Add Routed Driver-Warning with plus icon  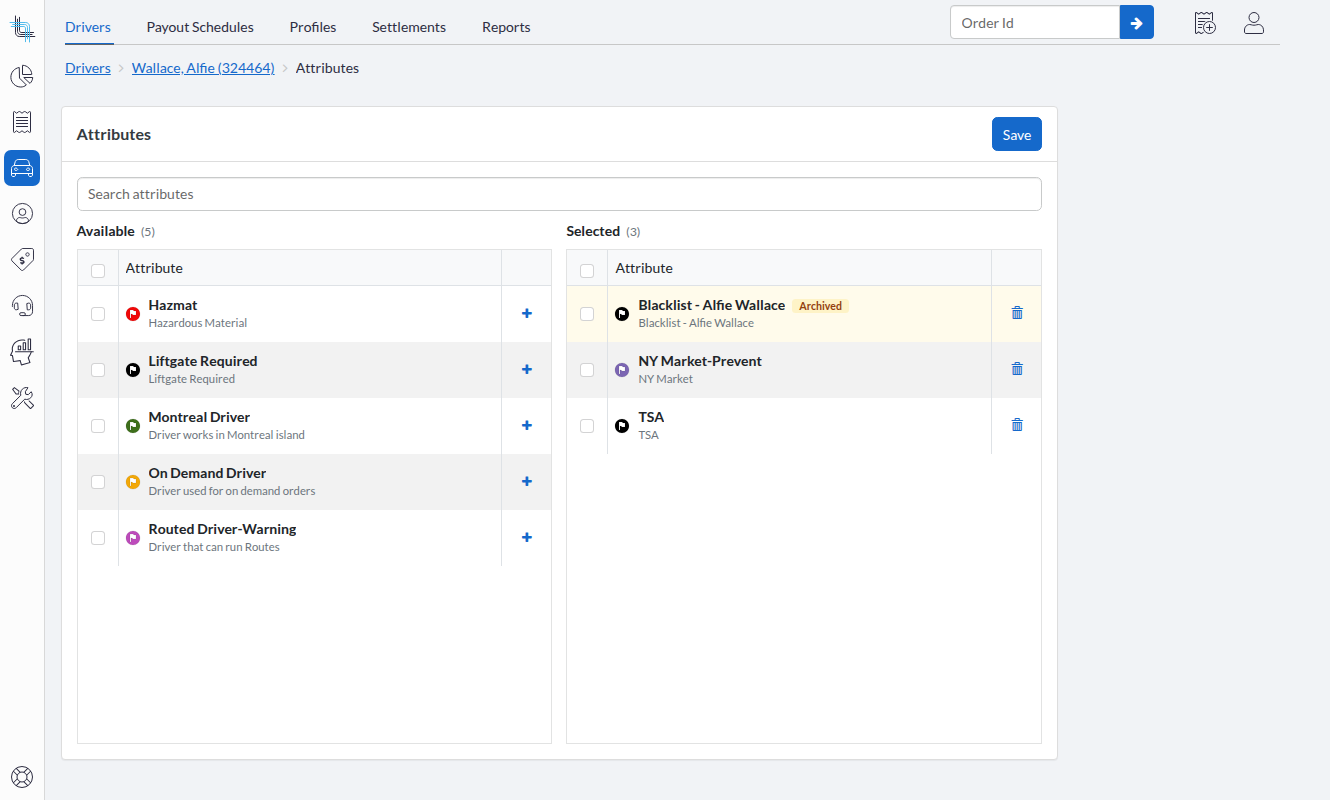coord(527,537)
